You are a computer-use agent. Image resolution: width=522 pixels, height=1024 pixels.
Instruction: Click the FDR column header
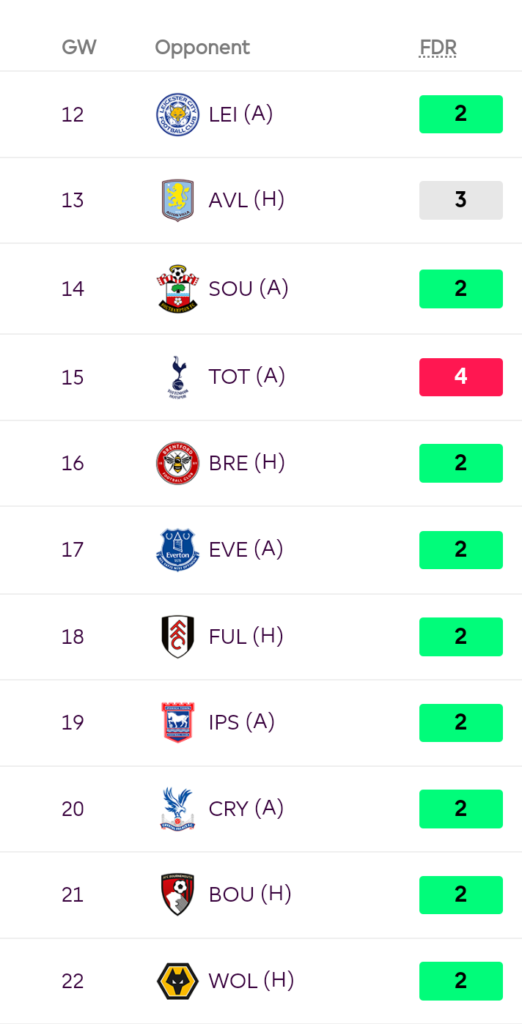point(438,48)
